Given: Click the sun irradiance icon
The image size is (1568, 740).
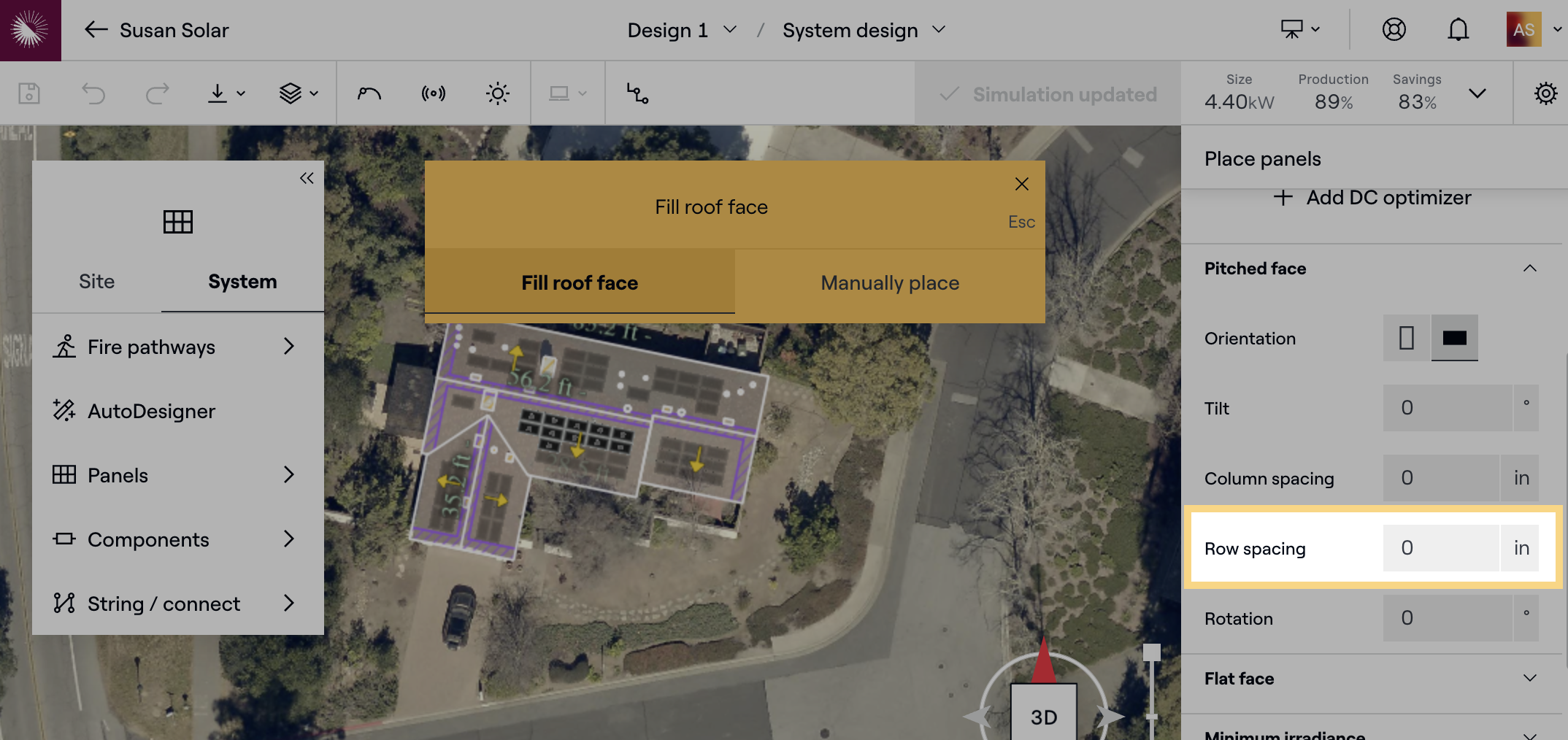Looking at the screenshot, I should 498,93.
